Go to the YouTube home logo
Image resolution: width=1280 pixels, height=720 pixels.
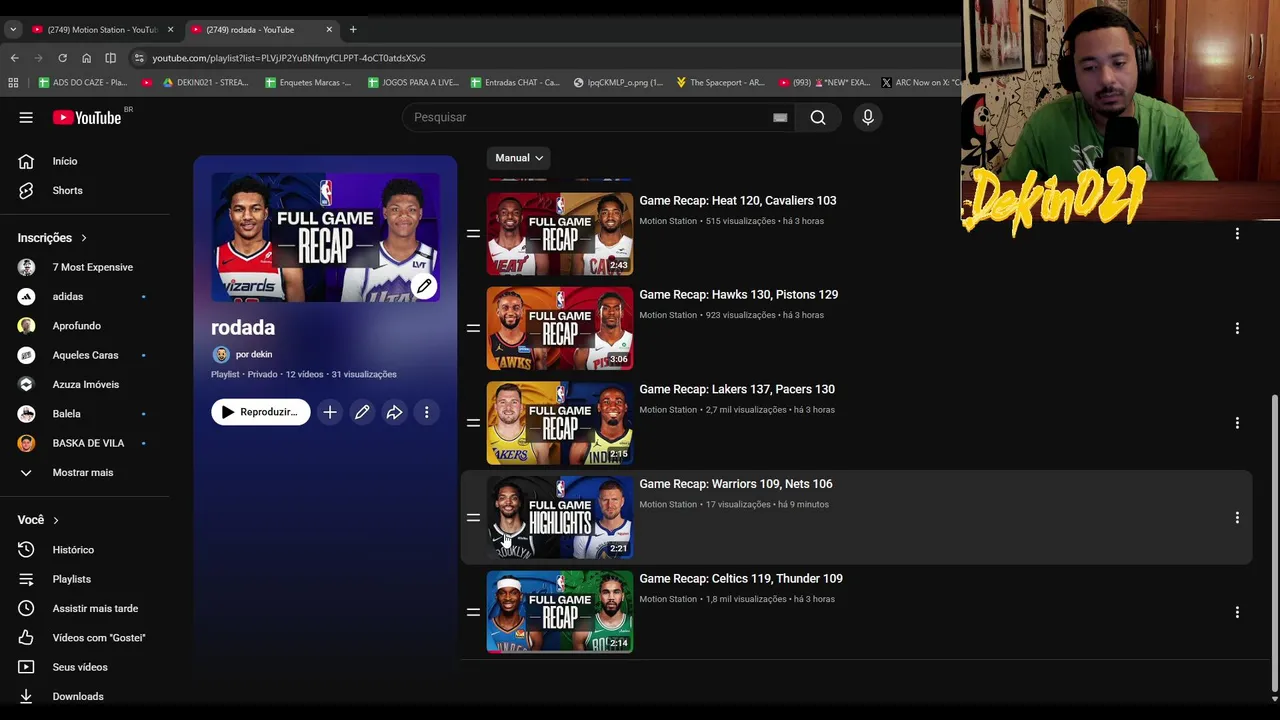pyautogui.click(x=87, y=117)
